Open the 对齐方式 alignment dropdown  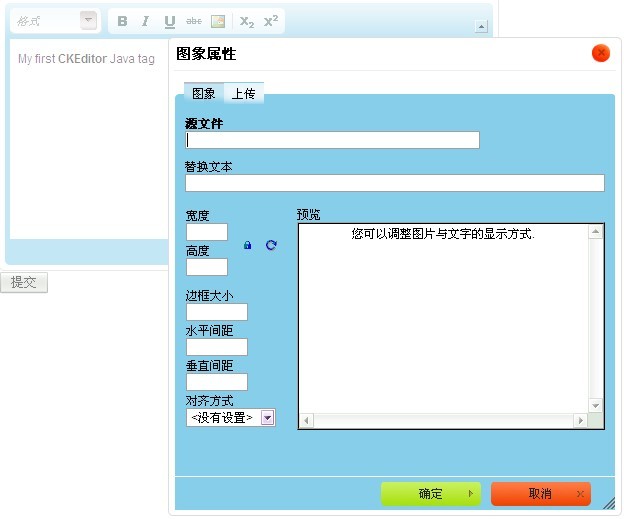point(230,418)
